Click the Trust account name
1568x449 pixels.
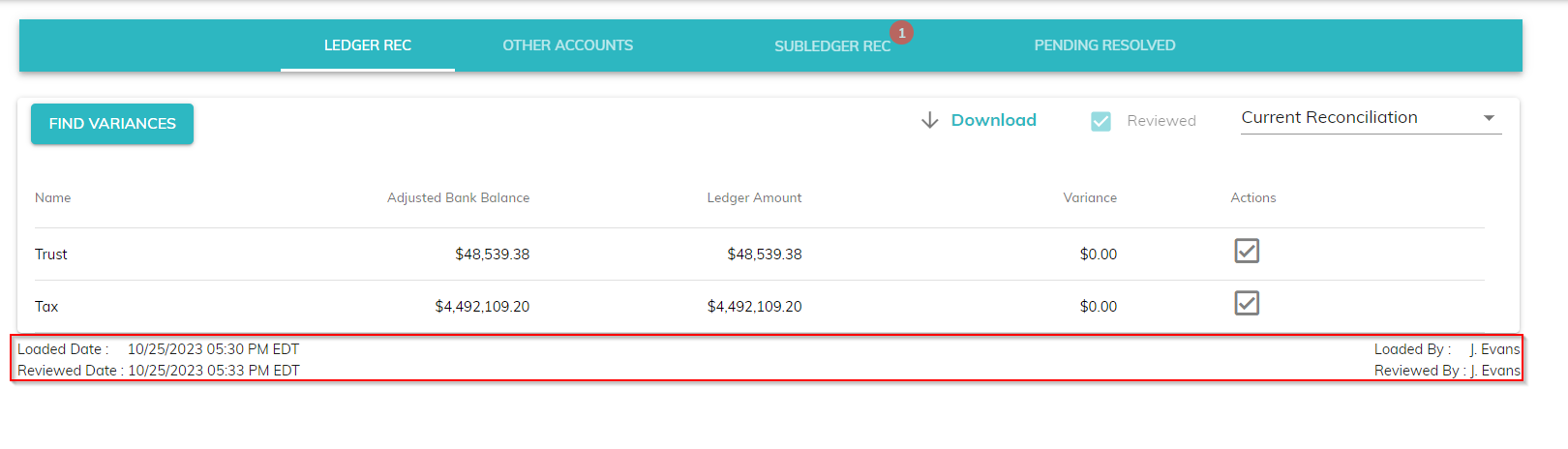click(x=51, y=254)
